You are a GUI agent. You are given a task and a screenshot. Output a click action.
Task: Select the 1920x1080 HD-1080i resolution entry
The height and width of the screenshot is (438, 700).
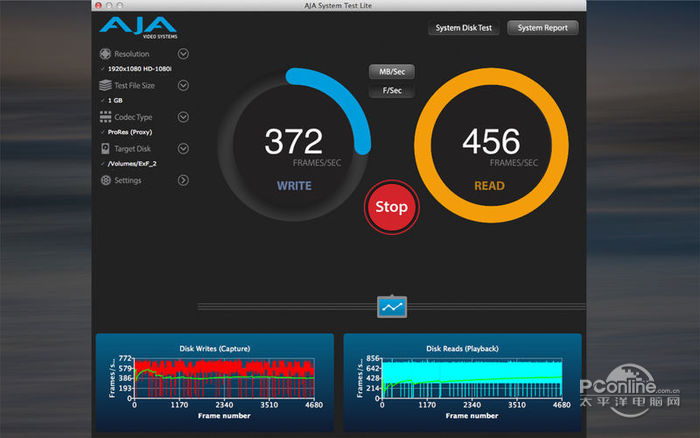[x=139, y=69]
